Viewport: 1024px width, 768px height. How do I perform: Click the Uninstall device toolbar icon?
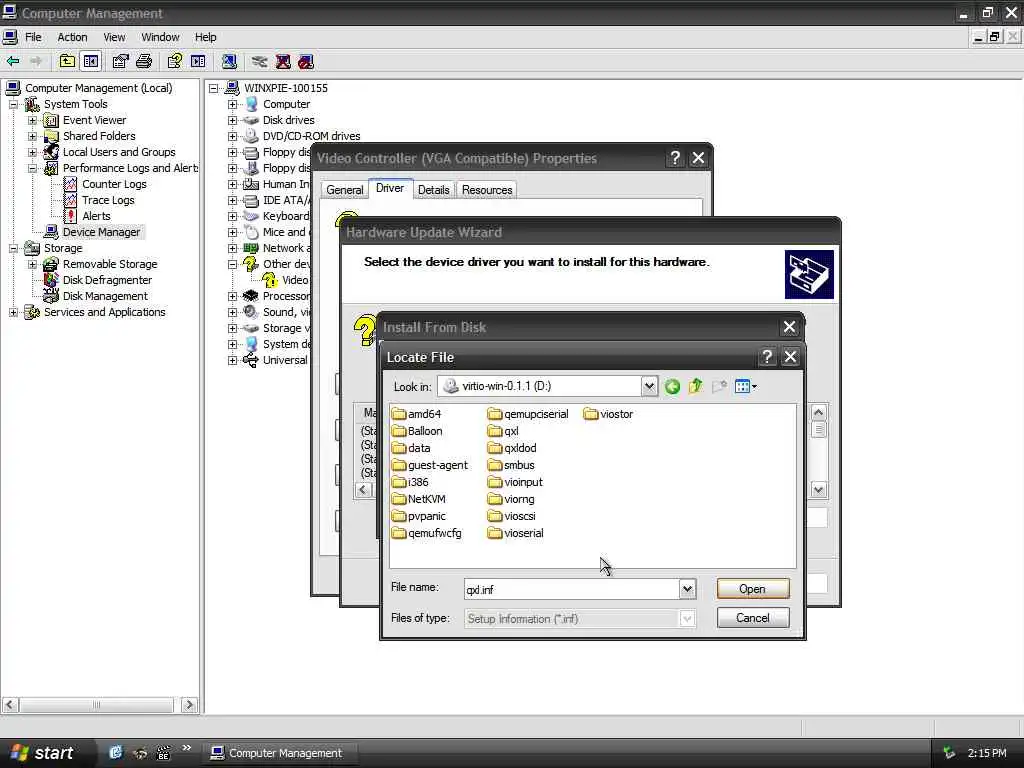point(283,61)
